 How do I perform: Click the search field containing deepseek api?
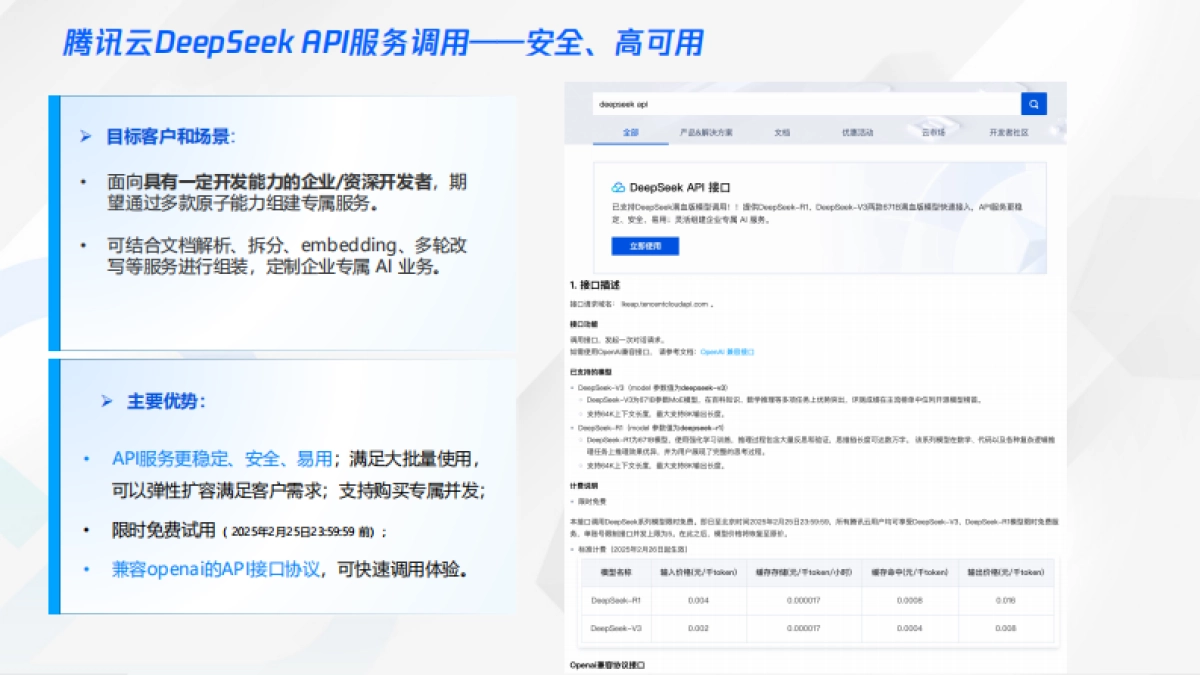click(800, 103)
